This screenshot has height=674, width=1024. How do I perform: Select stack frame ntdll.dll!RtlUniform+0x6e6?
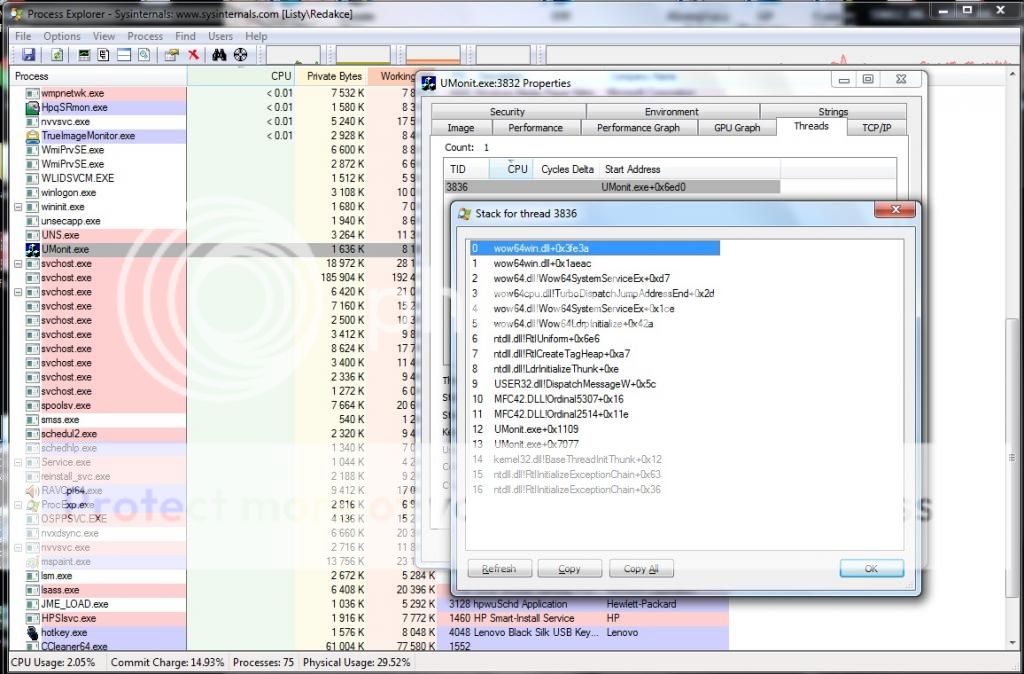[x=595, y=339]
